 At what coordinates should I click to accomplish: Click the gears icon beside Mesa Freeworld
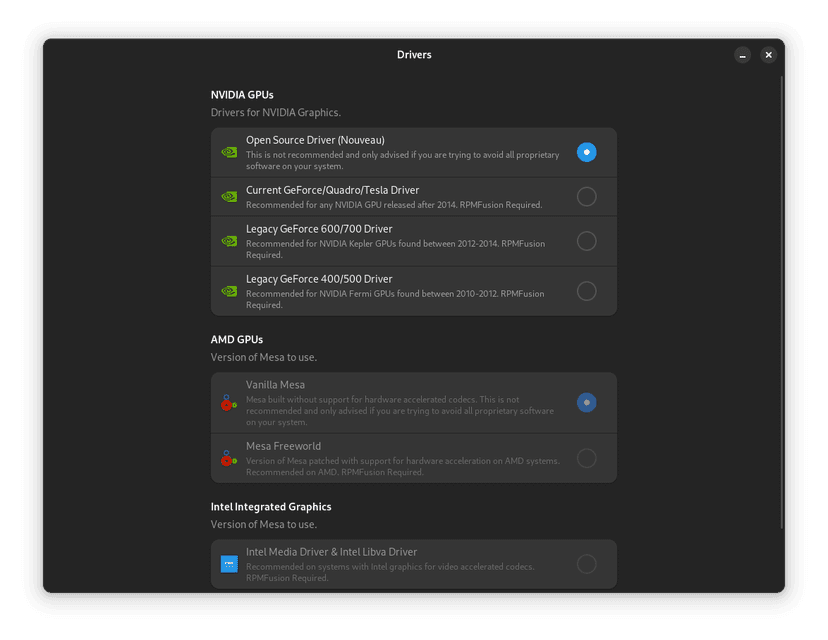229,458
